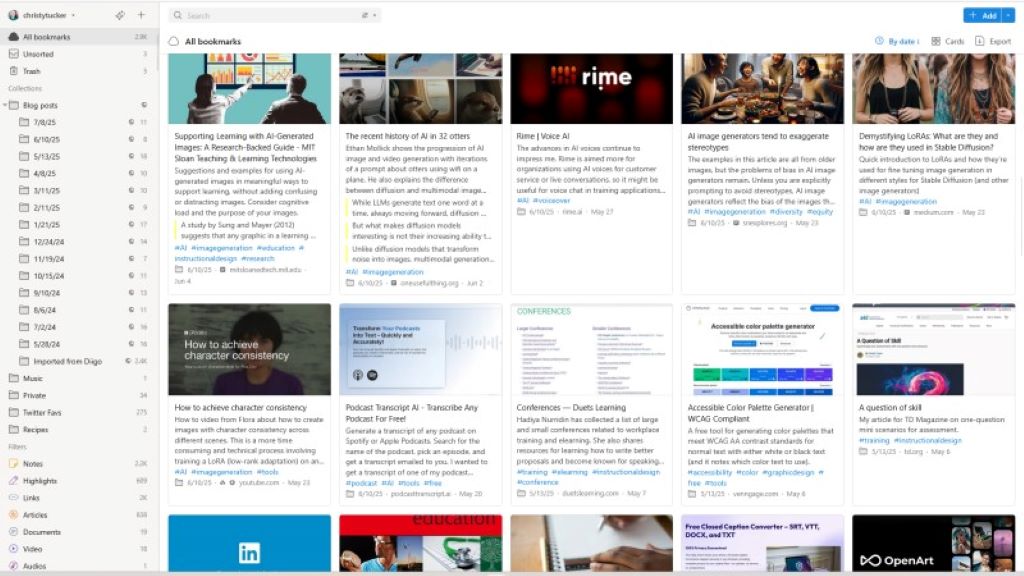The image size is (1024, 576).
Task: Click the AI assistant icon beside the username
Action: pos(119,16)
